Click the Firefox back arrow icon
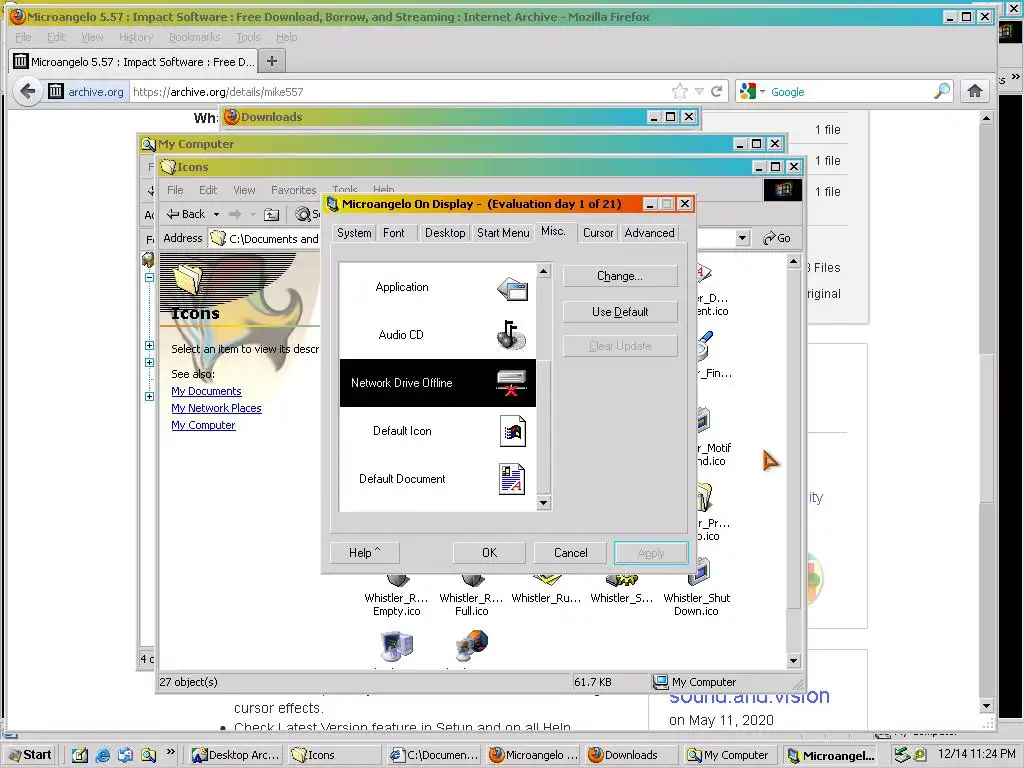The width and height of the screenshot is (1024, 768). click(x=27, y=91)
